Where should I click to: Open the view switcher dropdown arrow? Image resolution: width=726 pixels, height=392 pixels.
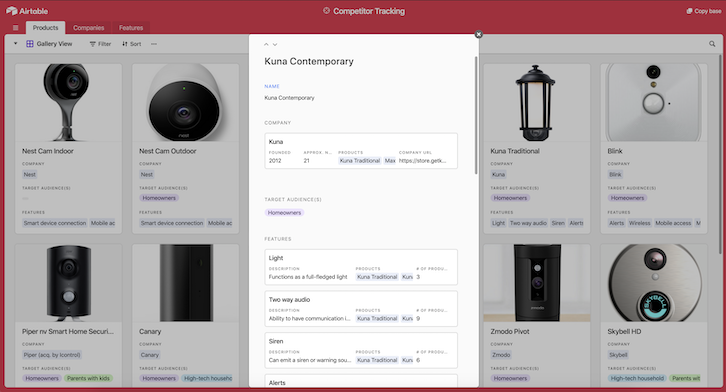(15, 44)
